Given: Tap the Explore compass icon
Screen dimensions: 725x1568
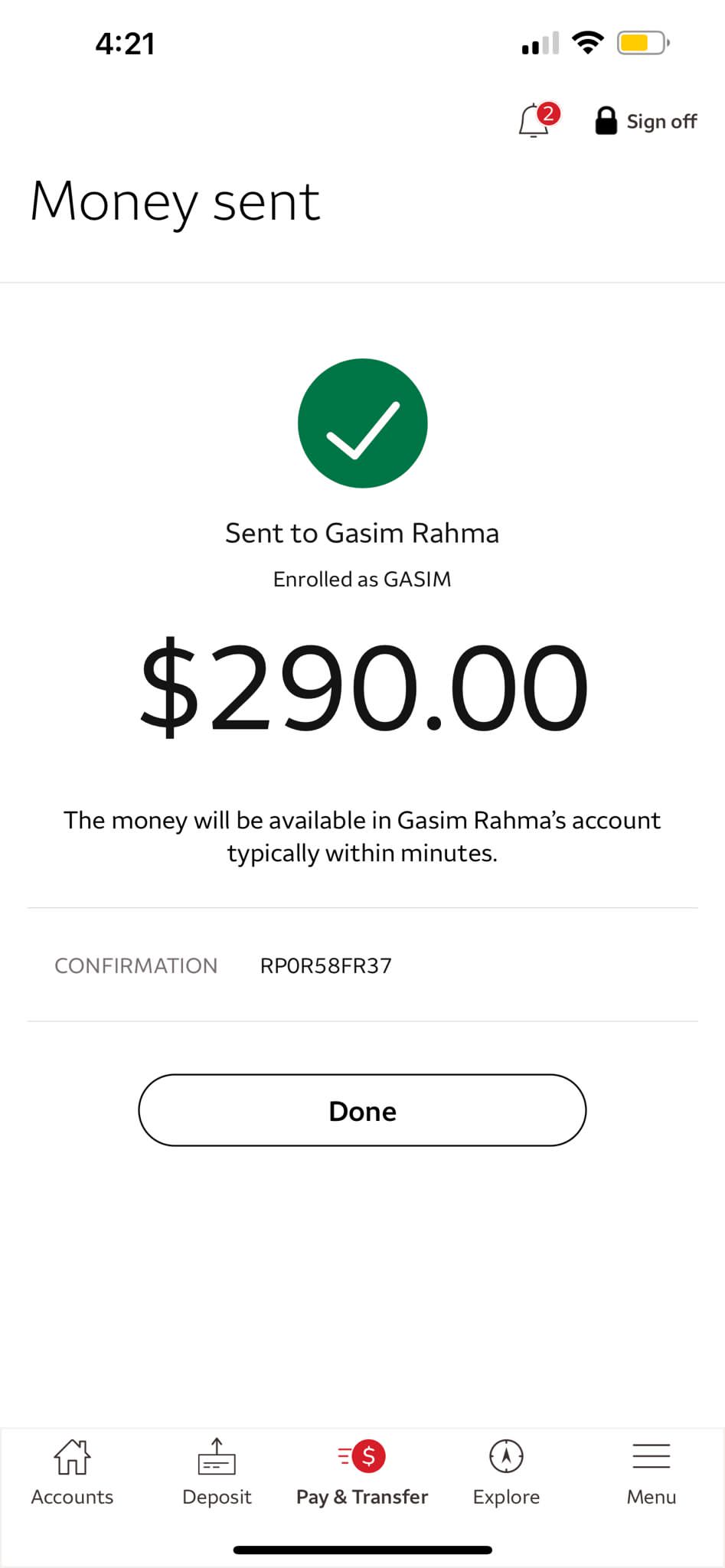Looking at the screenshot, I should [506, 1455].
